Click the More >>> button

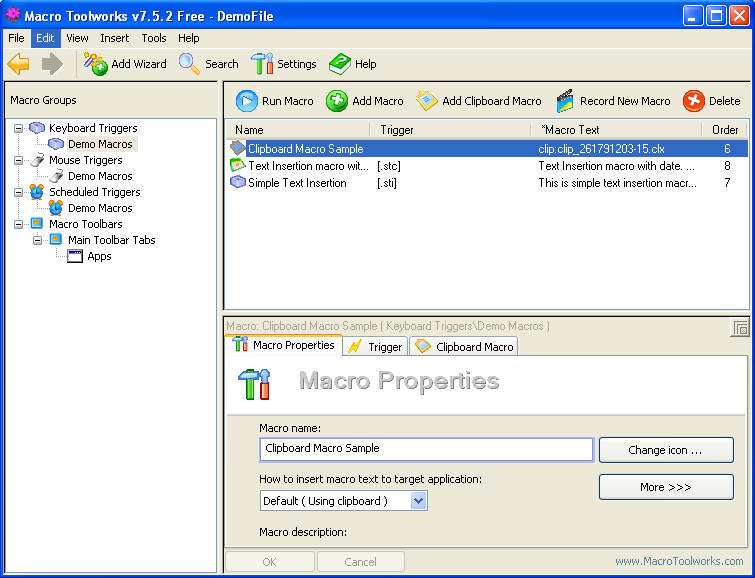tap(665, 487)
